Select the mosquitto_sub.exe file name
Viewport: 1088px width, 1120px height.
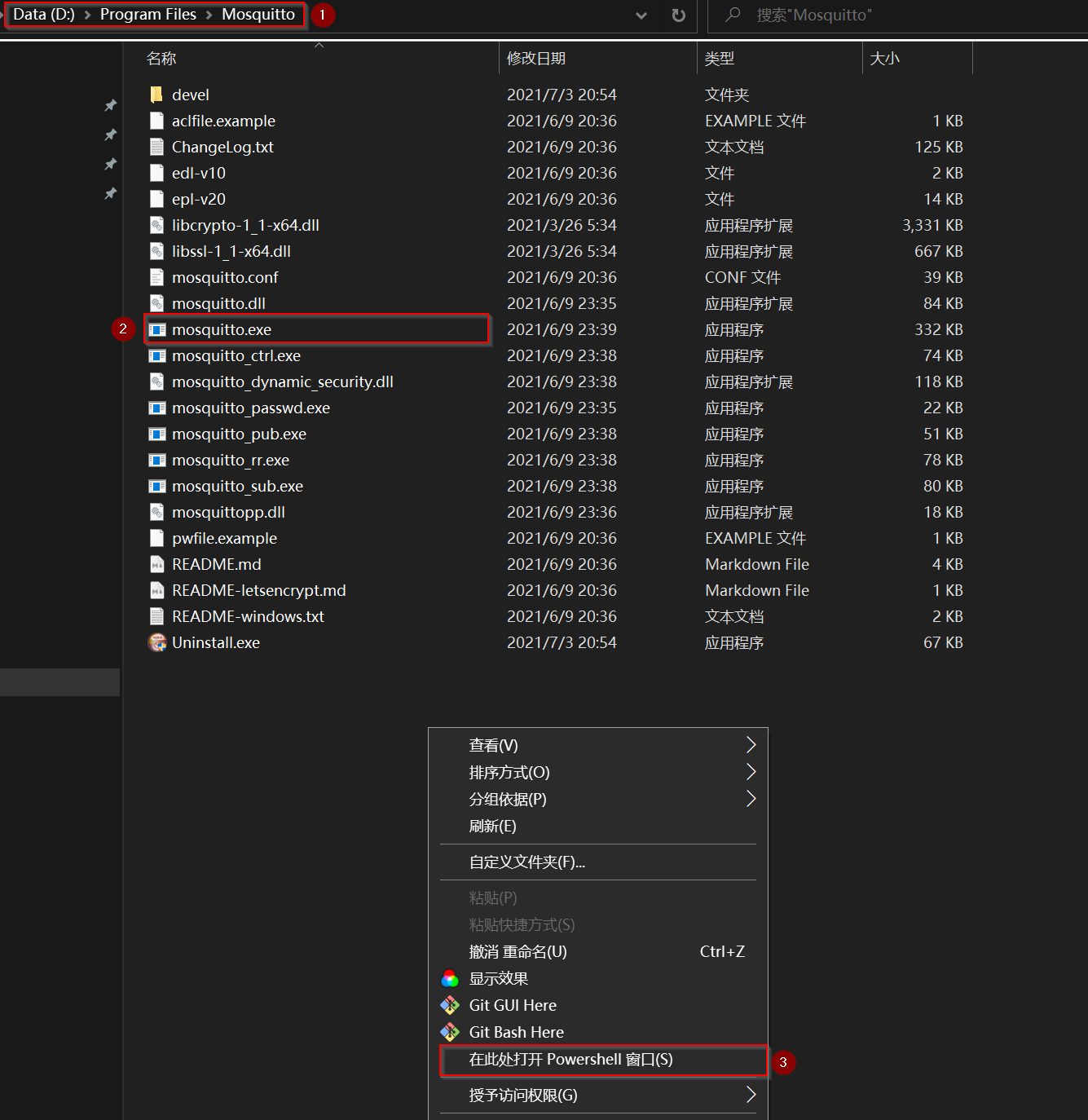[237, 486]
